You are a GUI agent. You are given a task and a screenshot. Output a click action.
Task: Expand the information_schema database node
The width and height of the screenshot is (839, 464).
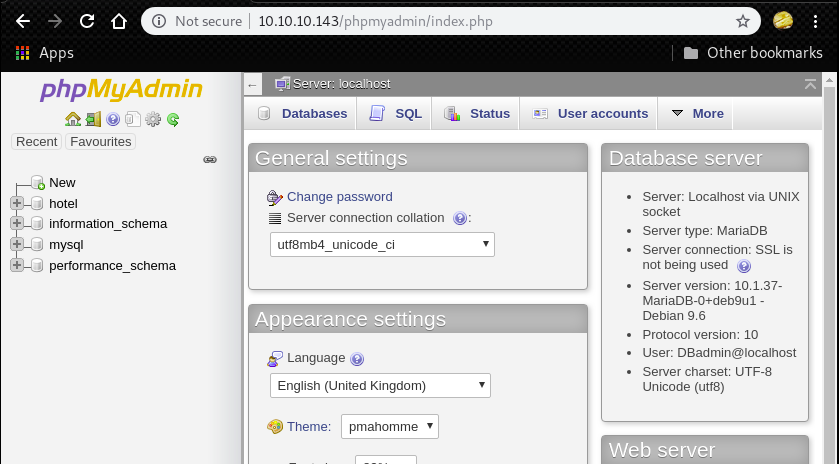tap(17, 224)
